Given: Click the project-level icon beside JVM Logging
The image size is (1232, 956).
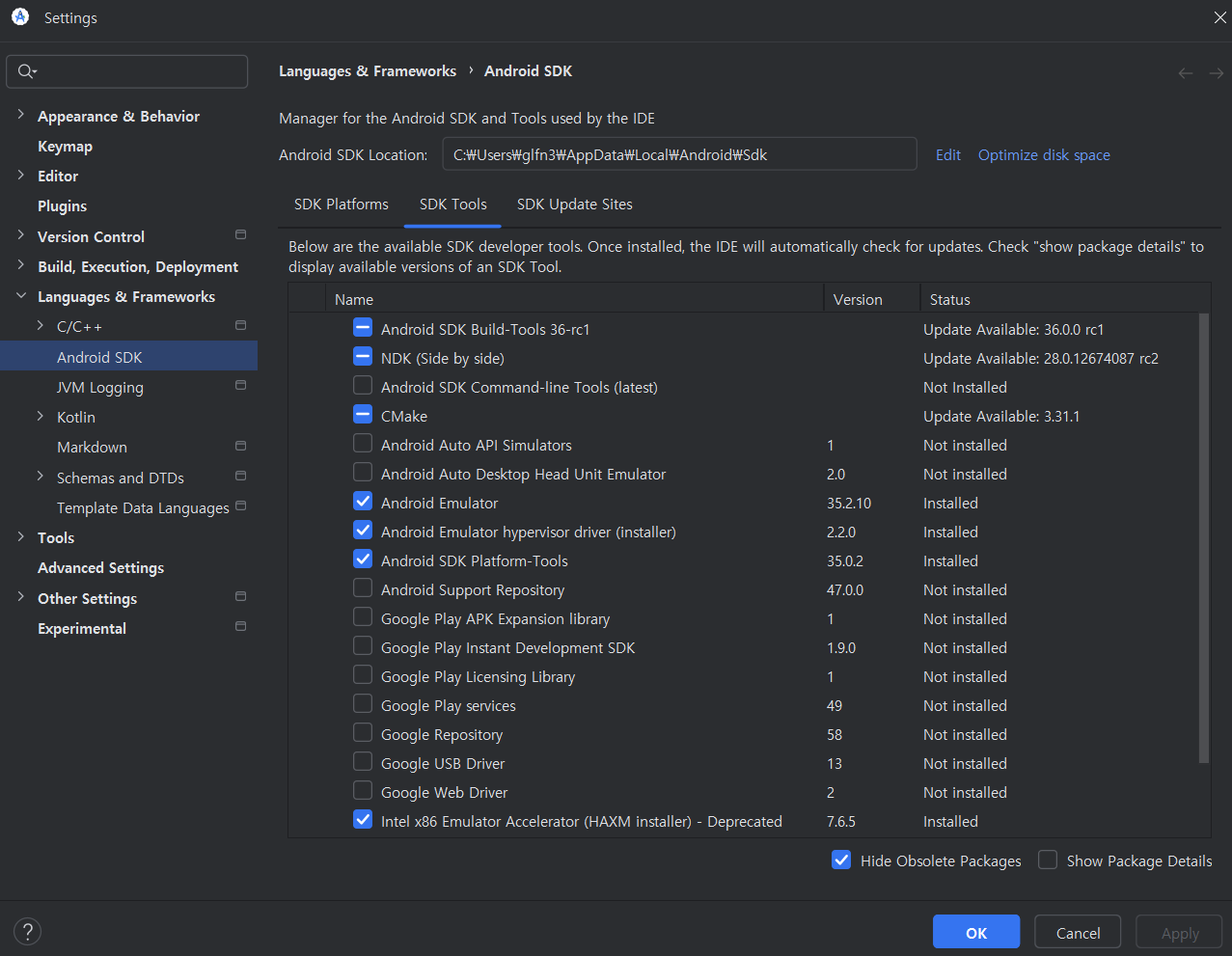Looking at the screenshot, I should pyautogui.click(x=240, y=386).
